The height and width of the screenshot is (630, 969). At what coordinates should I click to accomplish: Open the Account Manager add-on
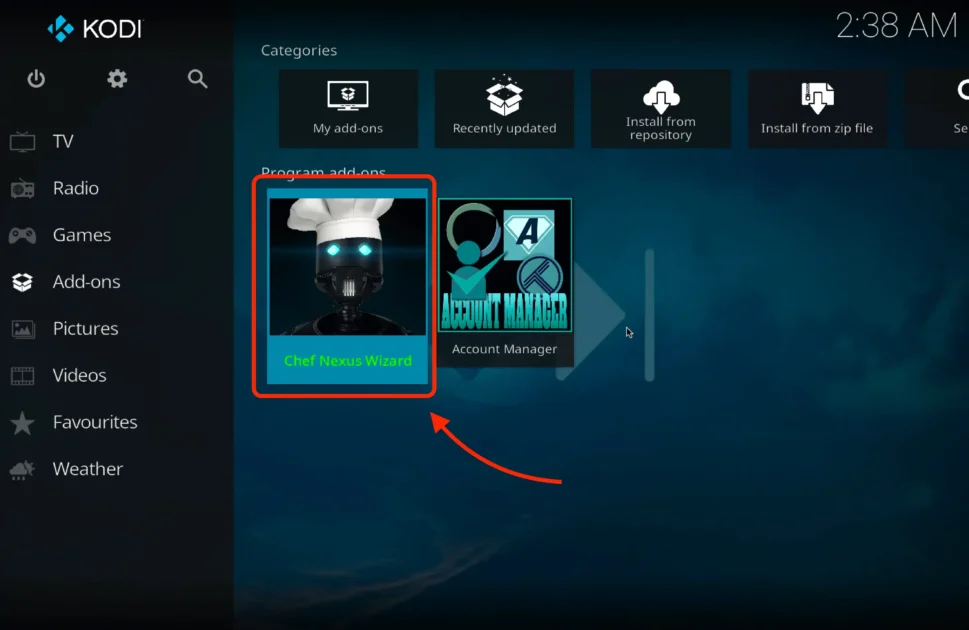[x=505, y=275]
